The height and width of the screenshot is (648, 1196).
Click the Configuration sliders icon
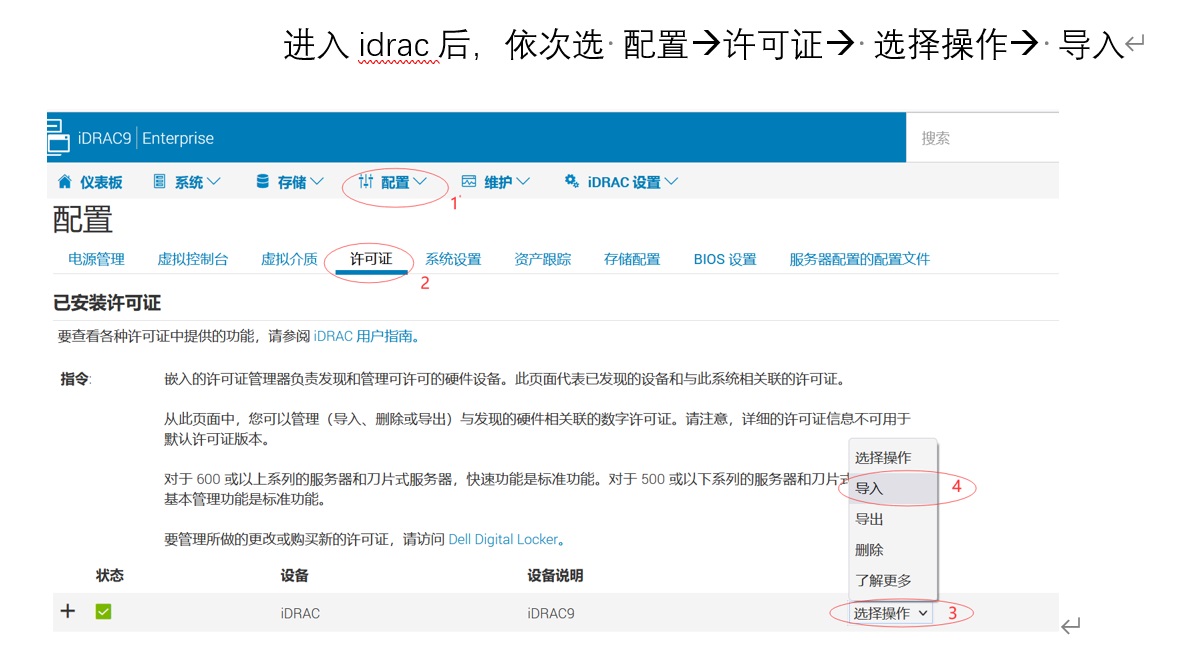(366, 181)
